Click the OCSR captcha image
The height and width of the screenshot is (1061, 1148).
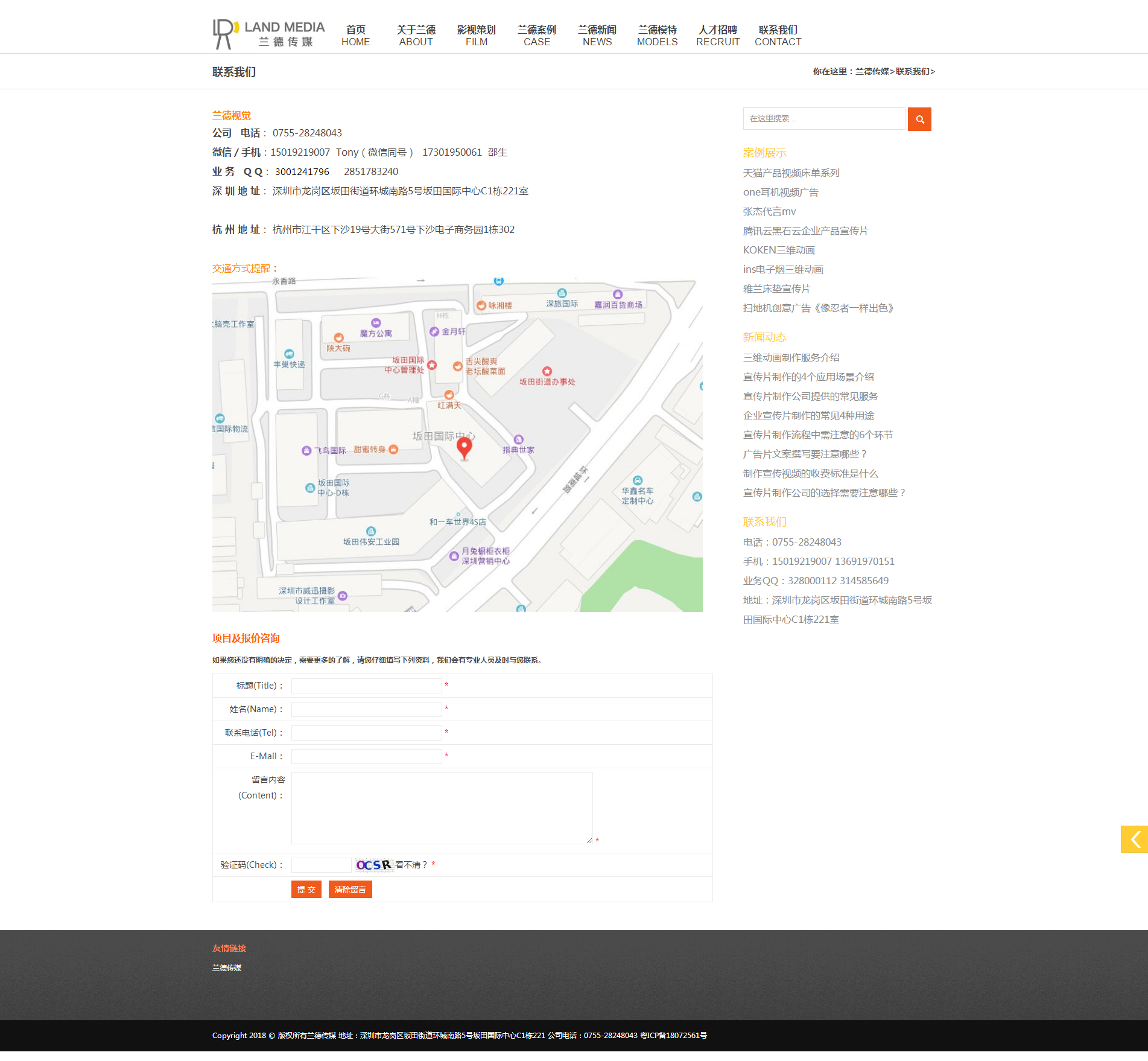click(373, 865)
